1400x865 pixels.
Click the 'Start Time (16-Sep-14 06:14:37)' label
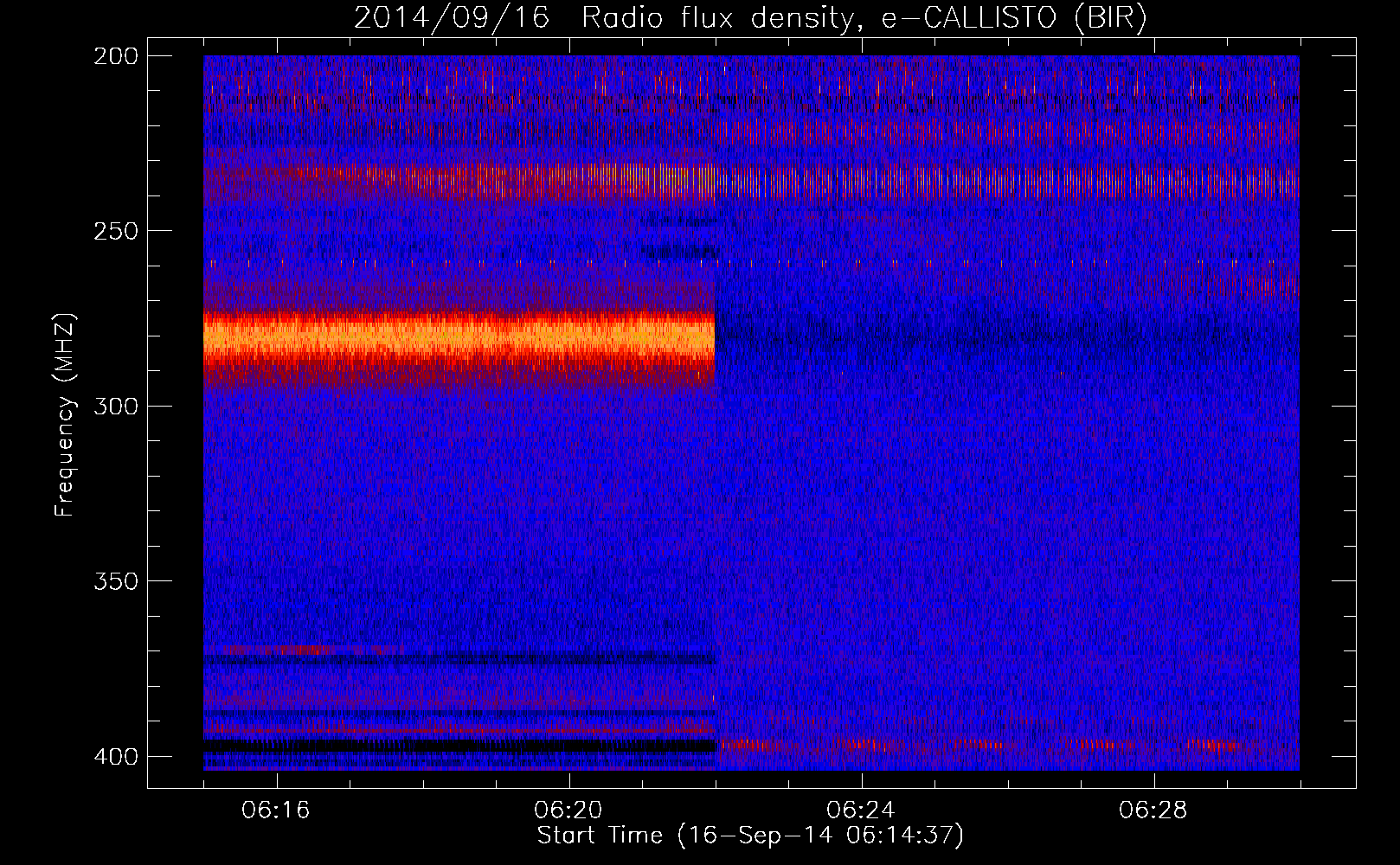coord(750,836)
